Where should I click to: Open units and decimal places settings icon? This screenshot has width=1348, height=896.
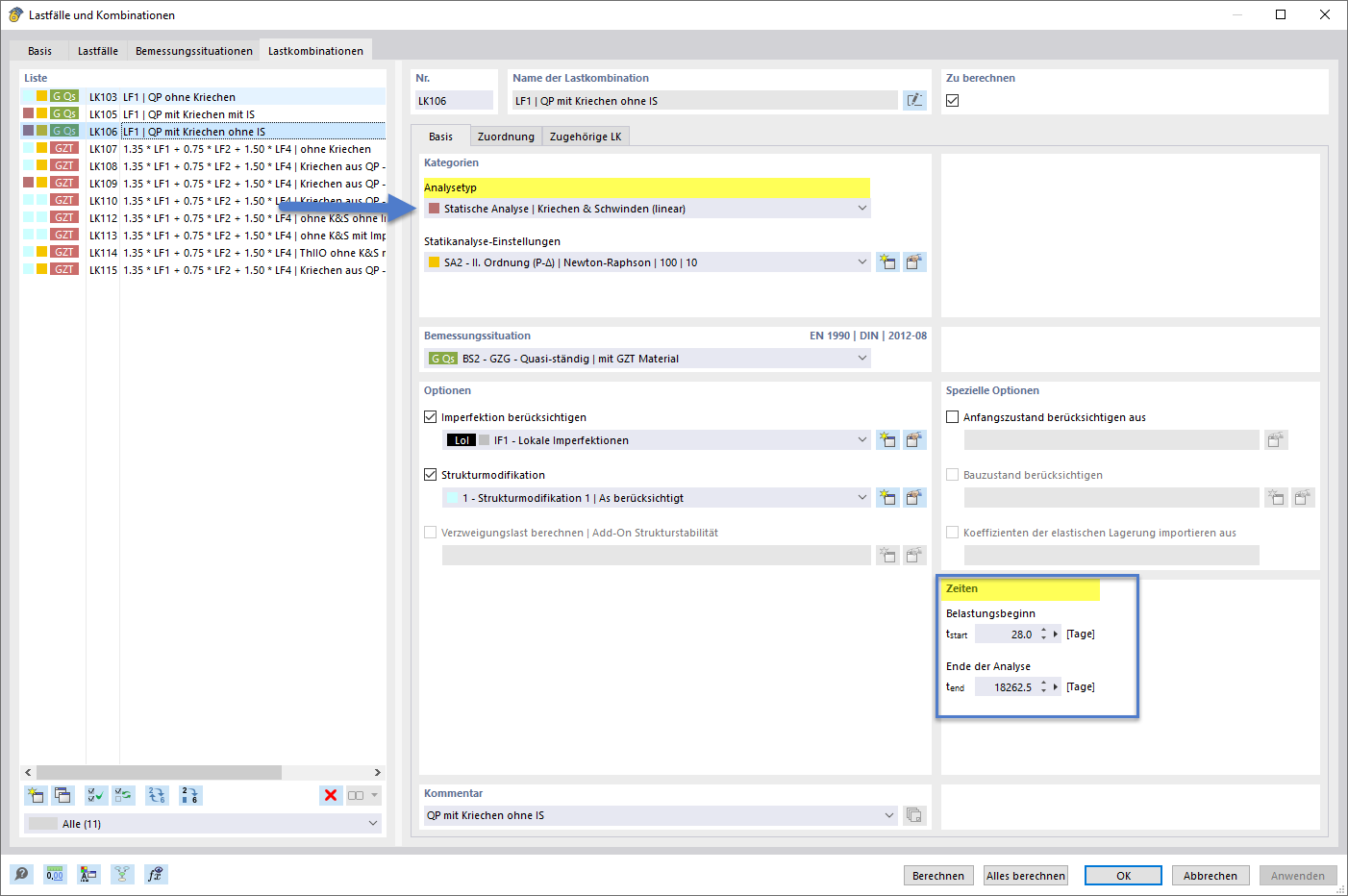click(55, 874)
